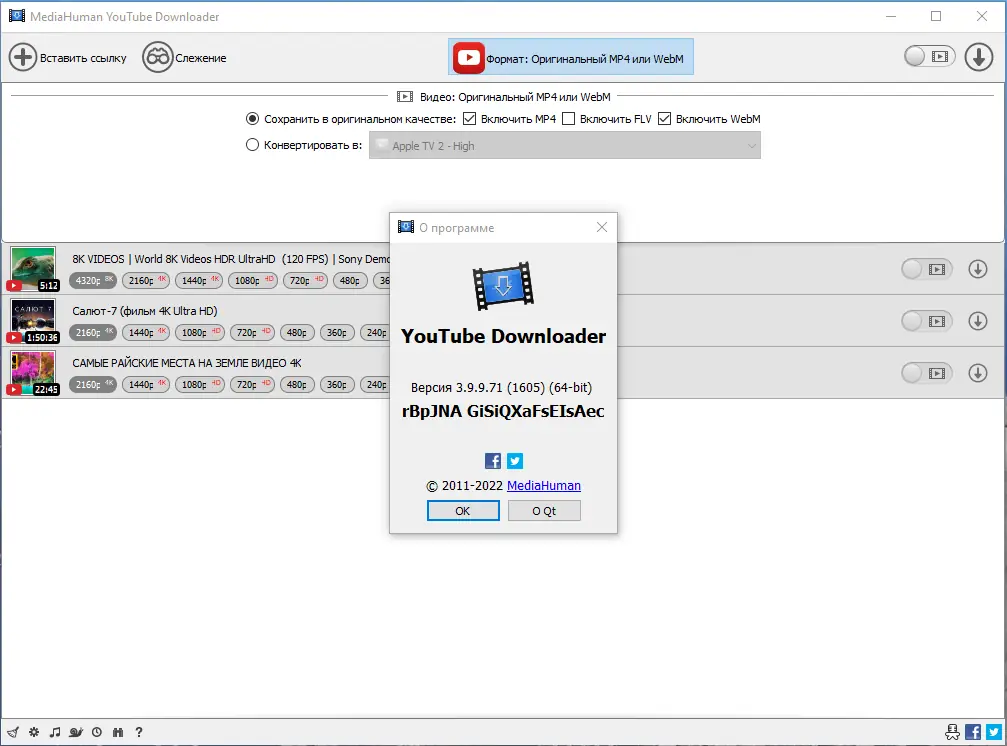Clear the download list with the broom icon
Viewport: 1007px width, 746px height.
[12, 732]
